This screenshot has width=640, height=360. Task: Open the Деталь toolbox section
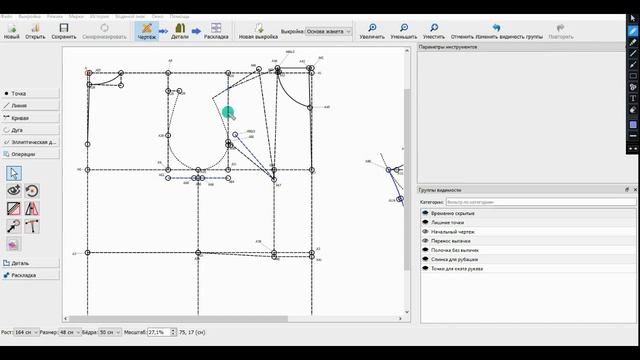click(30, 263)
